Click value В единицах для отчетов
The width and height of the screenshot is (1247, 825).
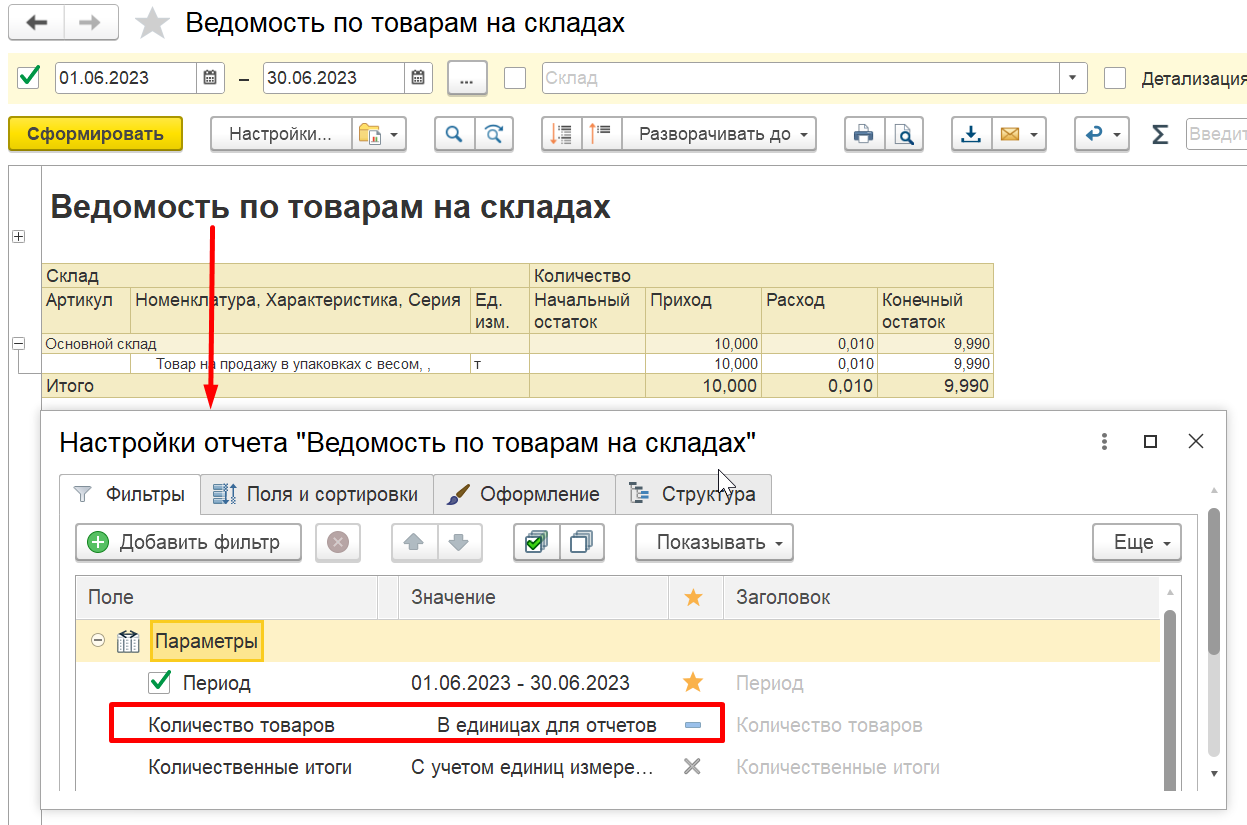coord(547,726)
